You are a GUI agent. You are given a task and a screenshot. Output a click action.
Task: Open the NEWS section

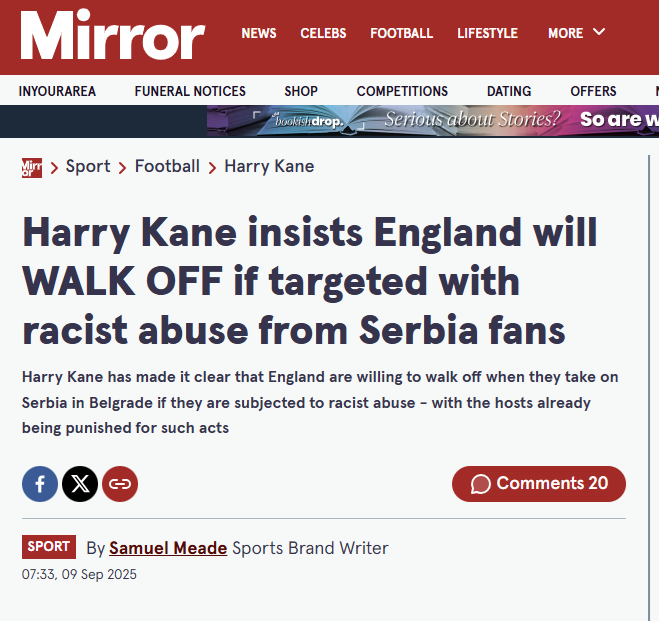[x=259, y=33]
